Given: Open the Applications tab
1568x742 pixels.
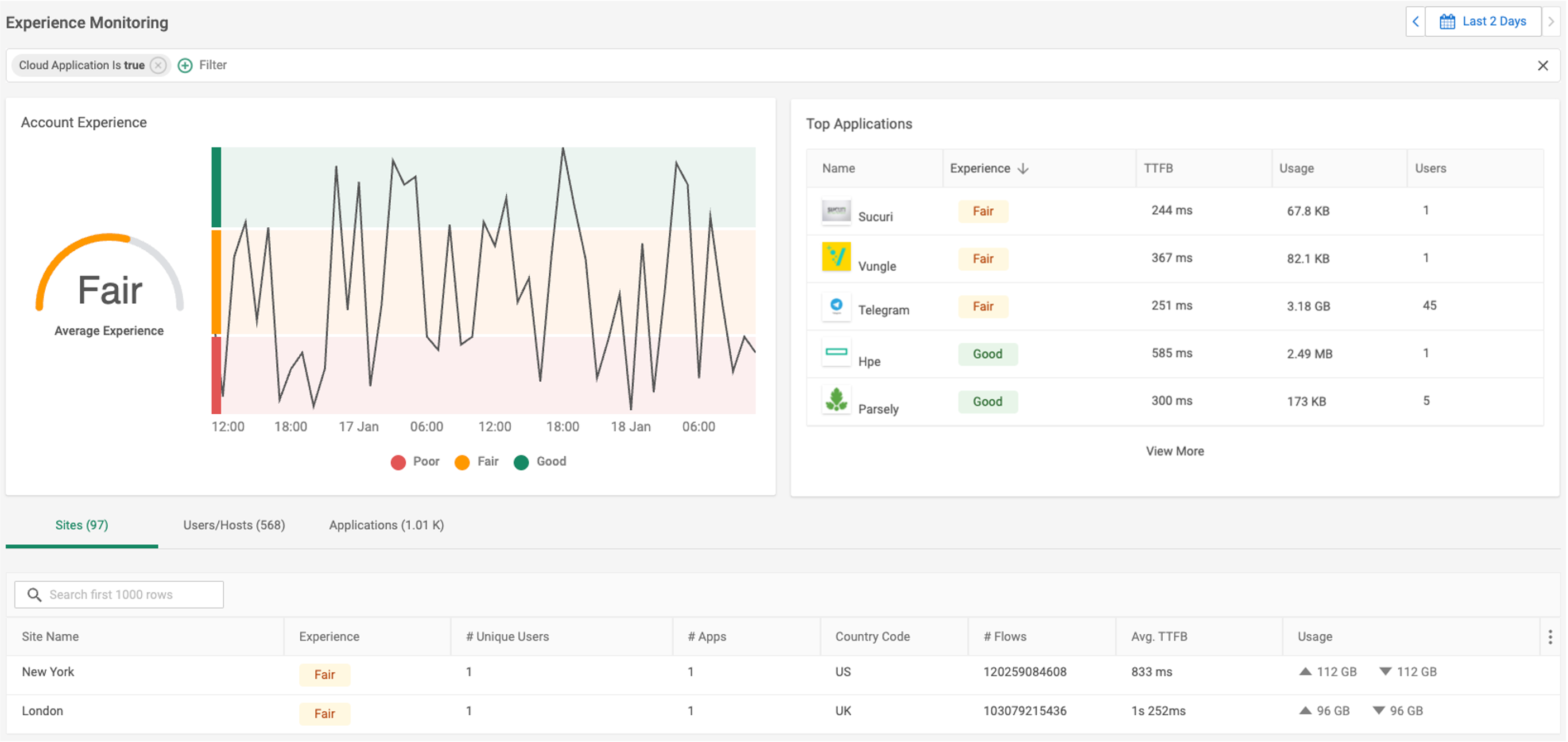Looking at the screenshot, I should pos(386,525).
